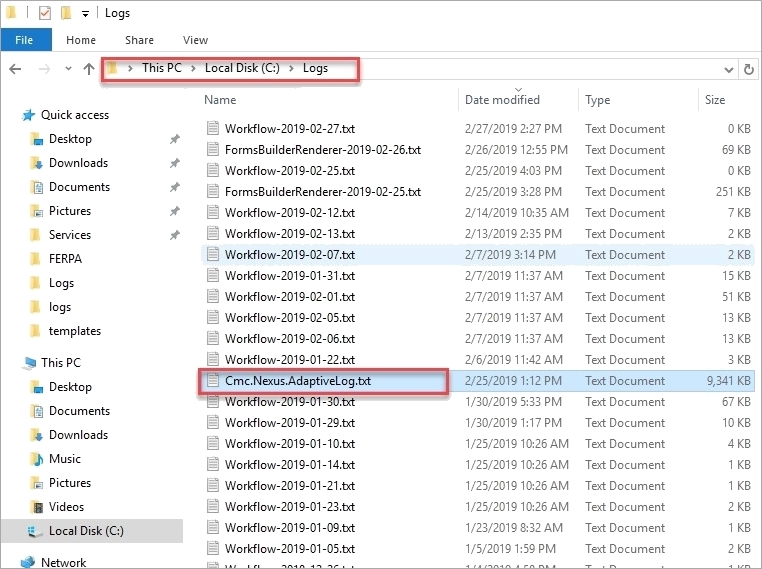The height and width of the screenshot is (569, 762).
Task: Open Desktop under Quick access
Action: tap(70, 139)
